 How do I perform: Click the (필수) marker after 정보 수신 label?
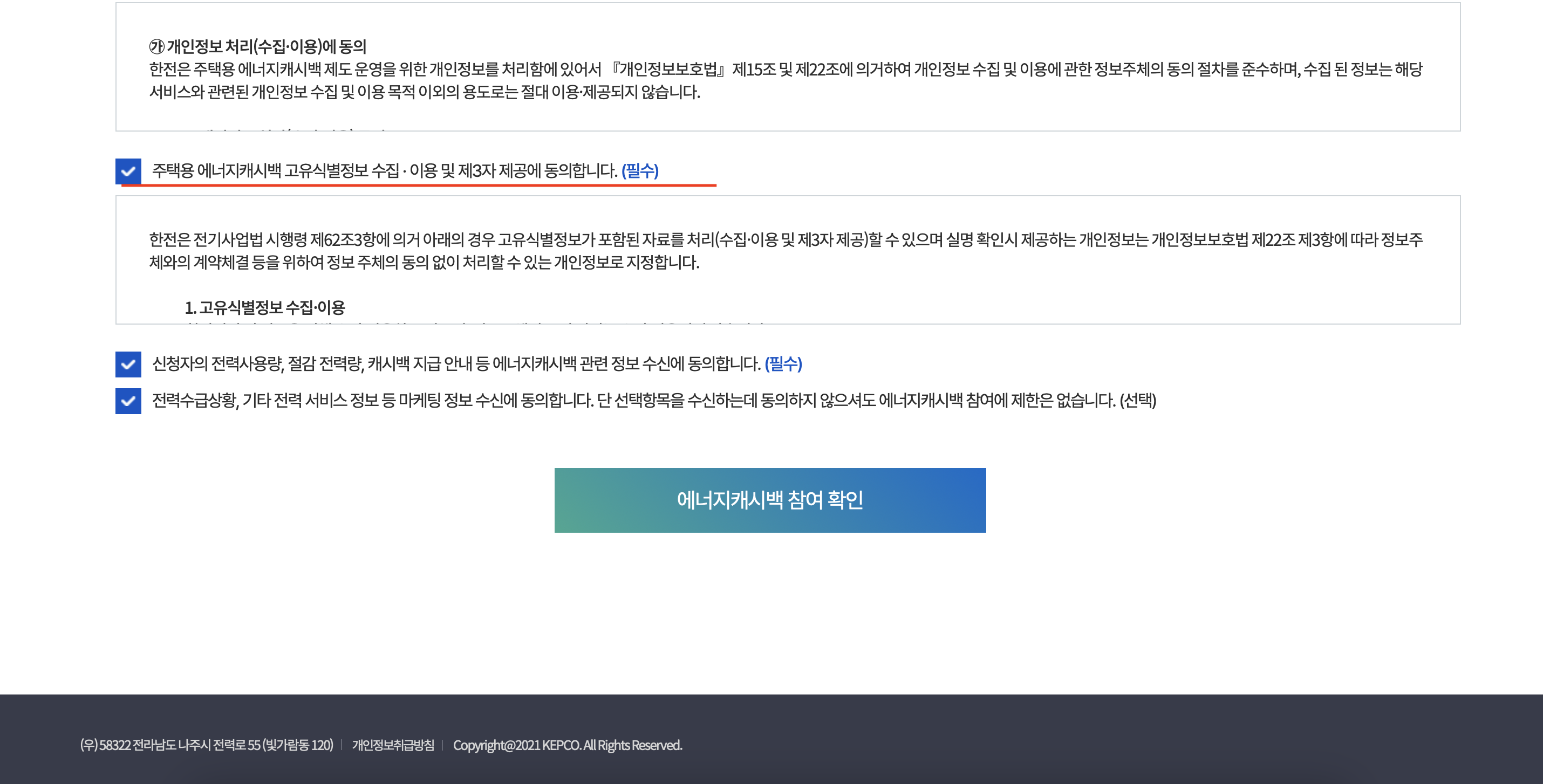(783, 364)
